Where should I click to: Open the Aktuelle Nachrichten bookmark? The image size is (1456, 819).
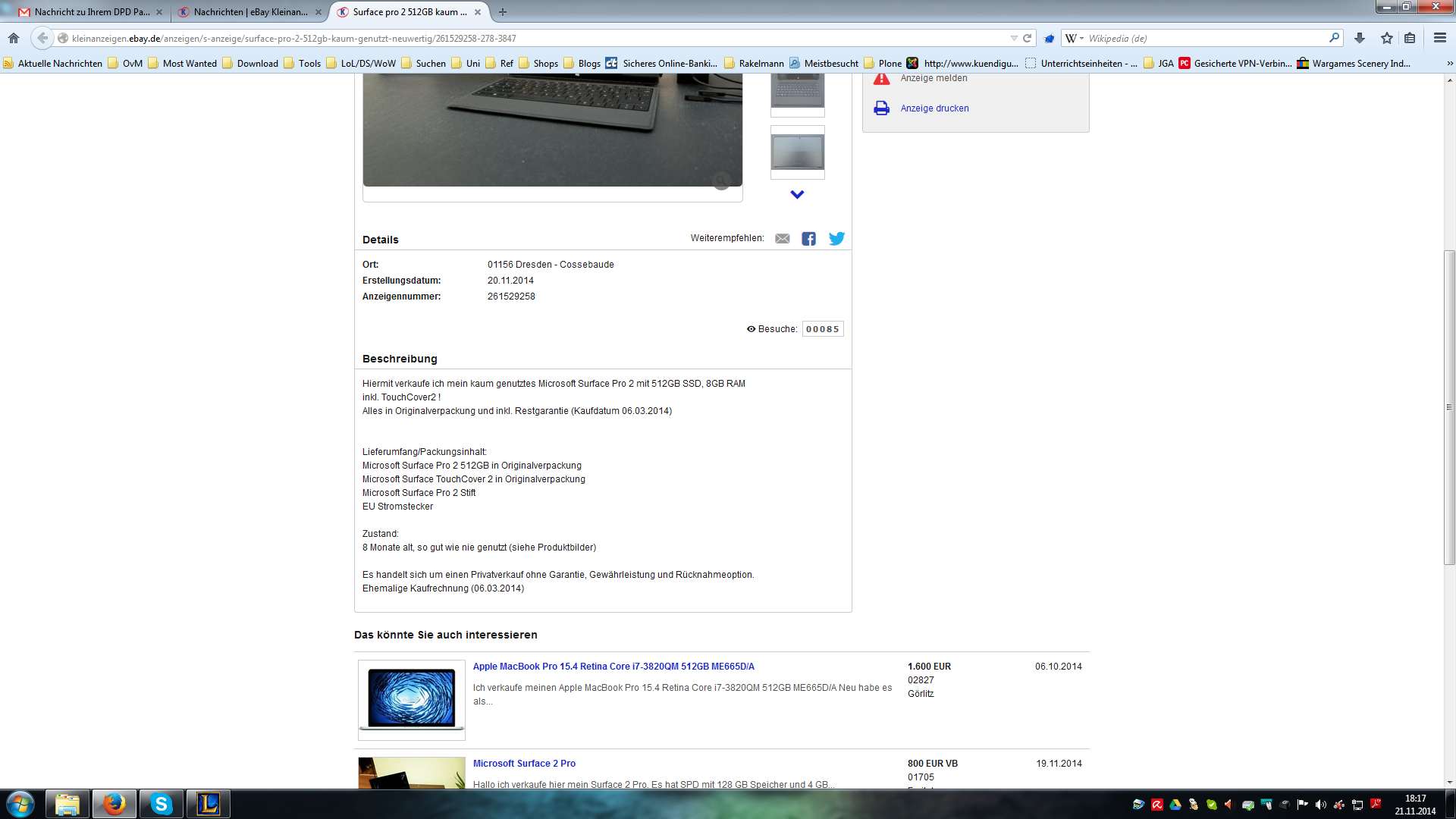(x=53, y=64)
